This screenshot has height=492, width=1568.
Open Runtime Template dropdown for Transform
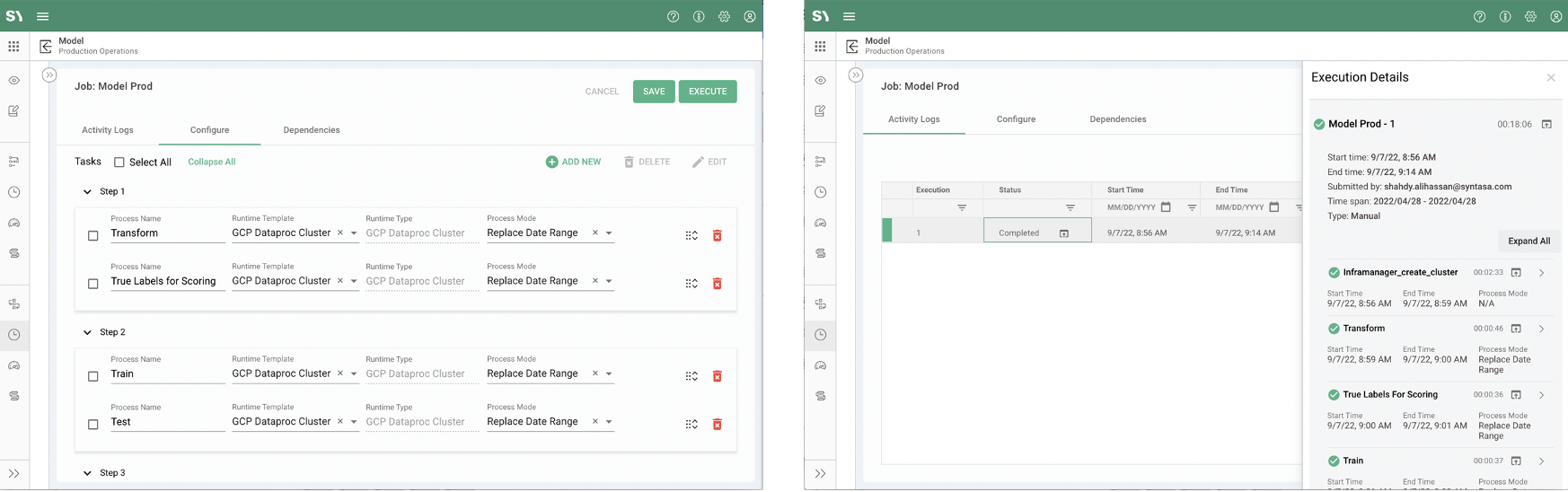click(x=354, y=233)
